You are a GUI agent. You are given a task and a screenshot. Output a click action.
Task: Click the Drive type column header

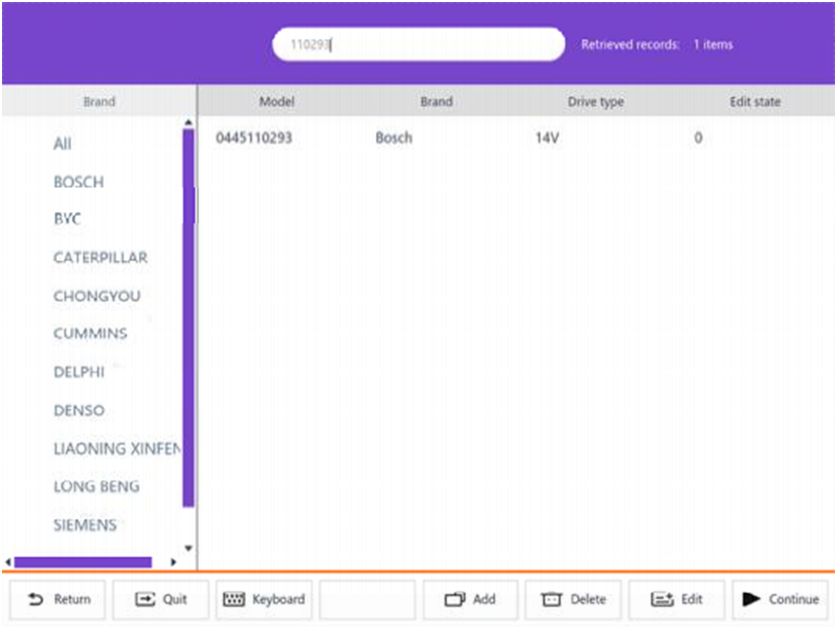595,102
